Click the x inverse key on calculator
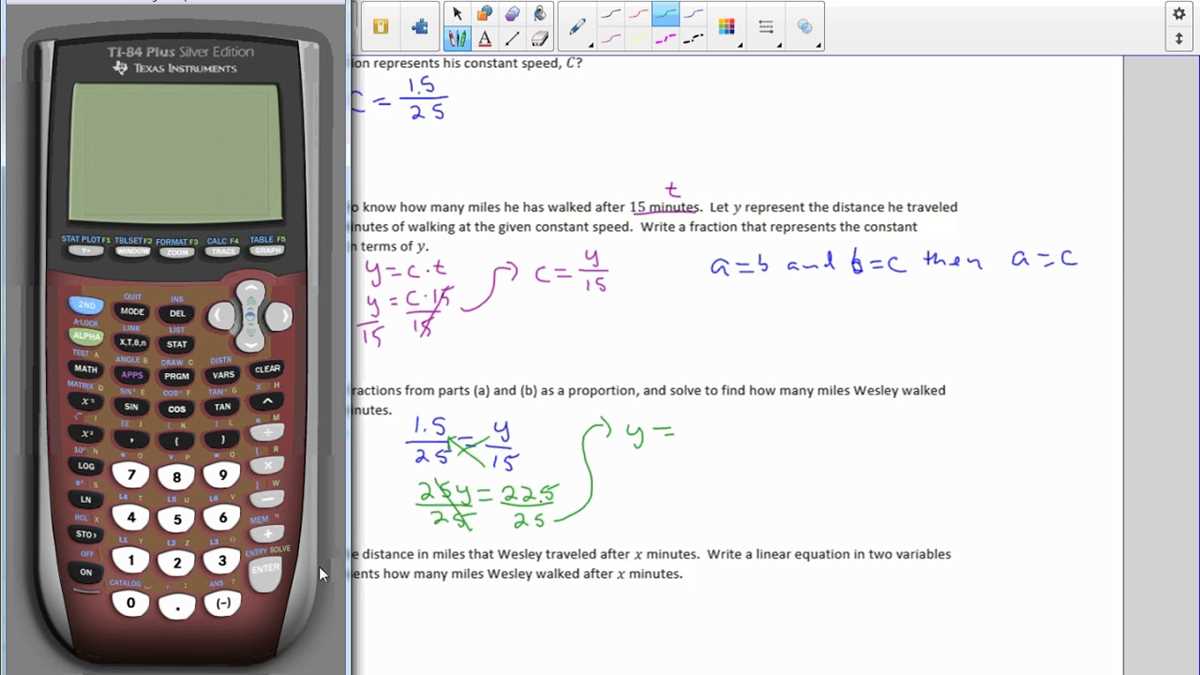Viewport: 1200px width, 675px height. click(86, 401)
